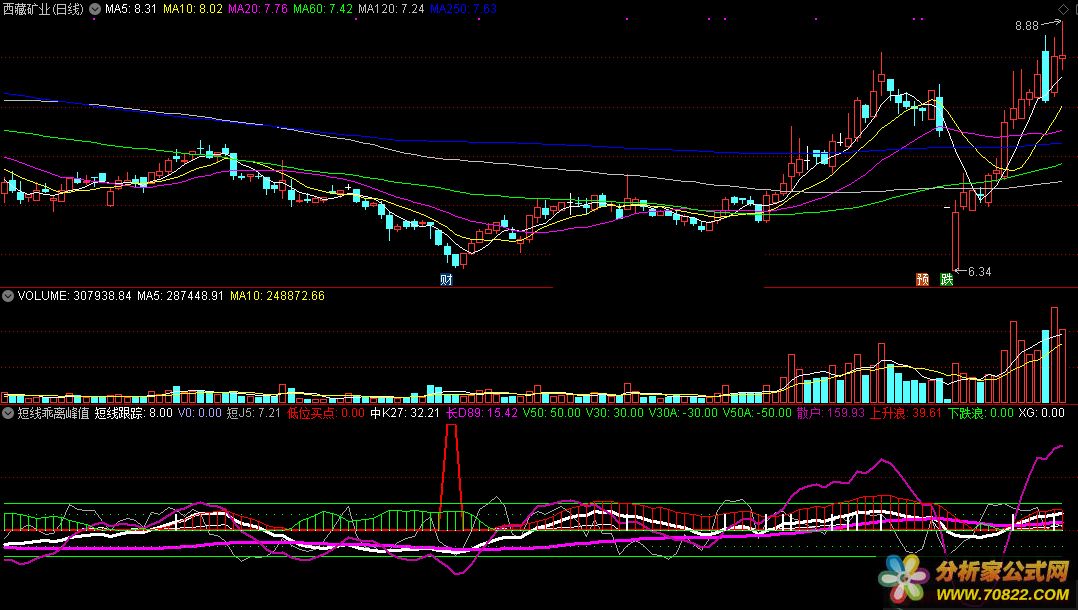This screenshot has width=1078, height=610.
Task: Open the 短线乖离峰值 indicator dropdown arrow
Action: pos(8,413)
